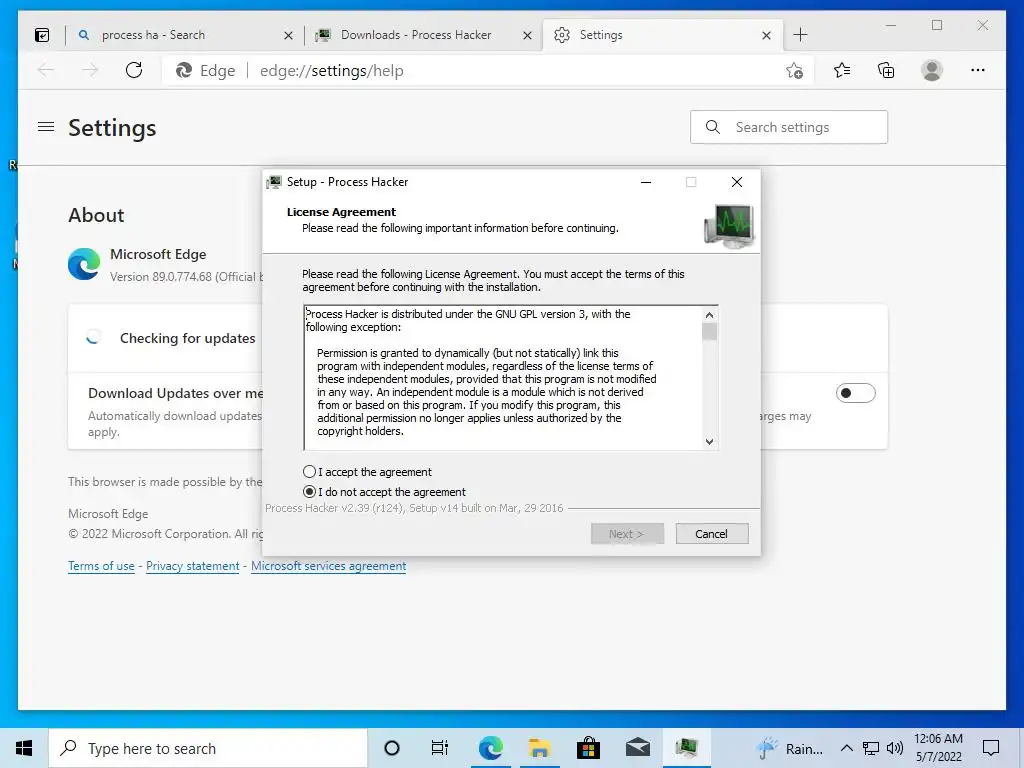Open Edge tab actions menu icon
The width and height of the screenshot is (1024, 768).
click(42, 35)
